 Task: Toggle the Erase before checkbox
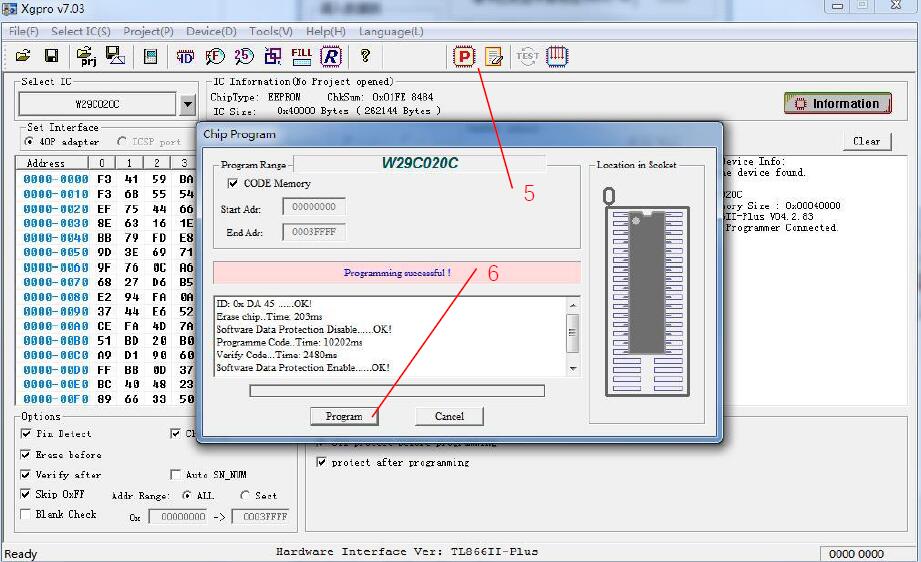[x=25, y=455]
